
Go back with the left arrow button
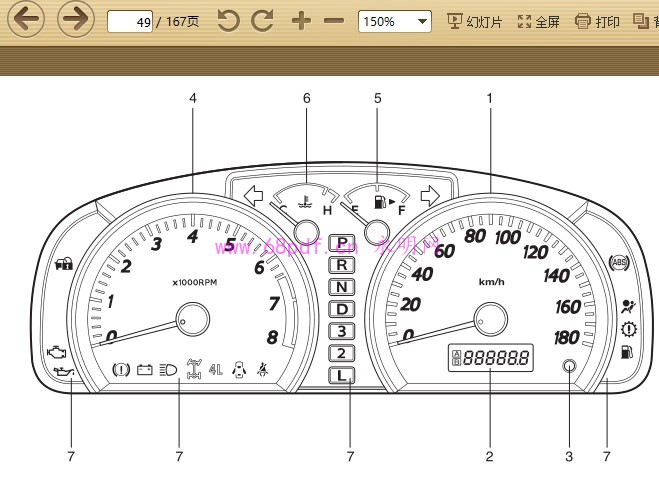[26, 20]
